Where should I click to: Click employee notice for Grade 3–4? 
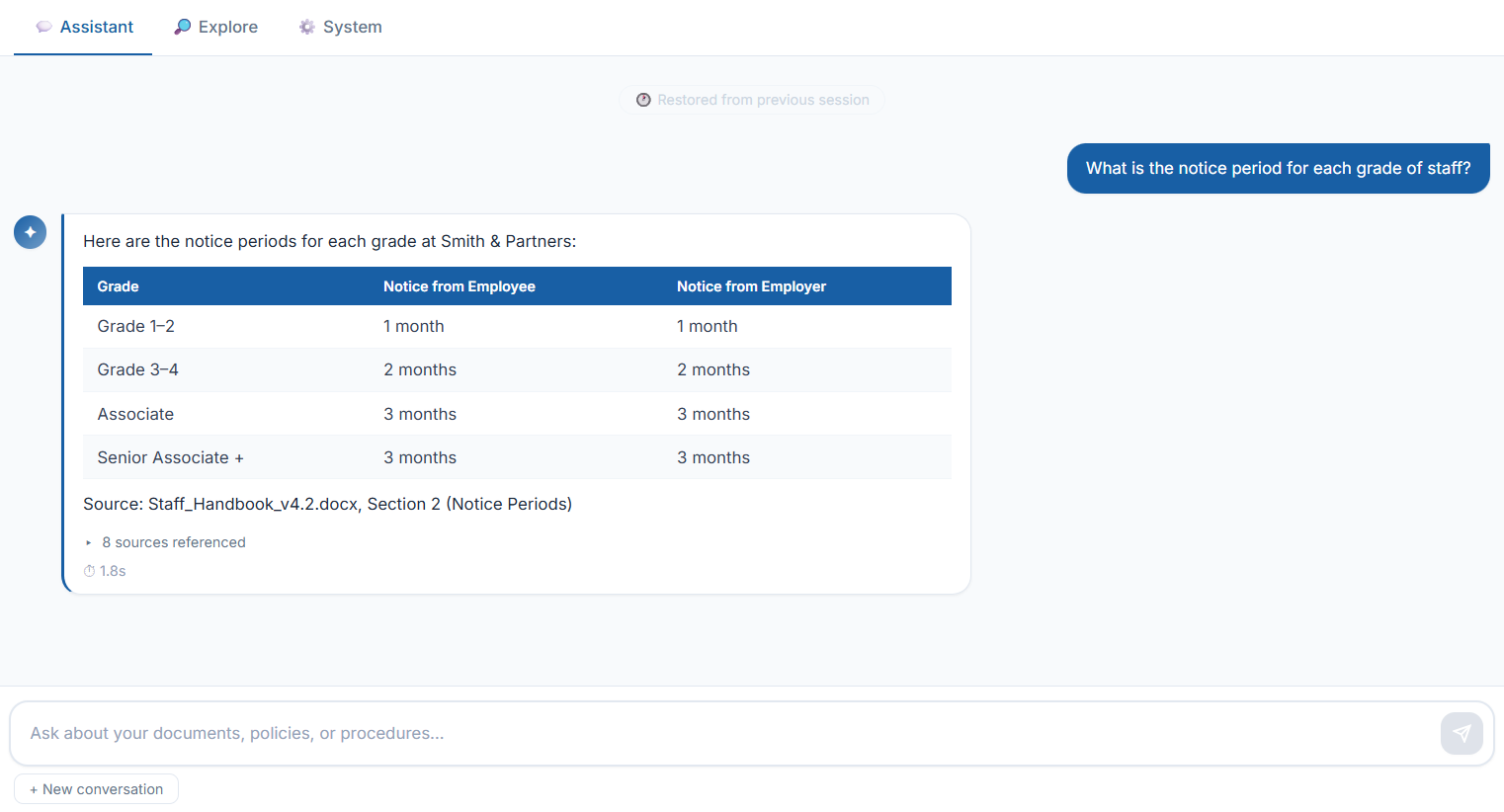[x=516, y=369]
